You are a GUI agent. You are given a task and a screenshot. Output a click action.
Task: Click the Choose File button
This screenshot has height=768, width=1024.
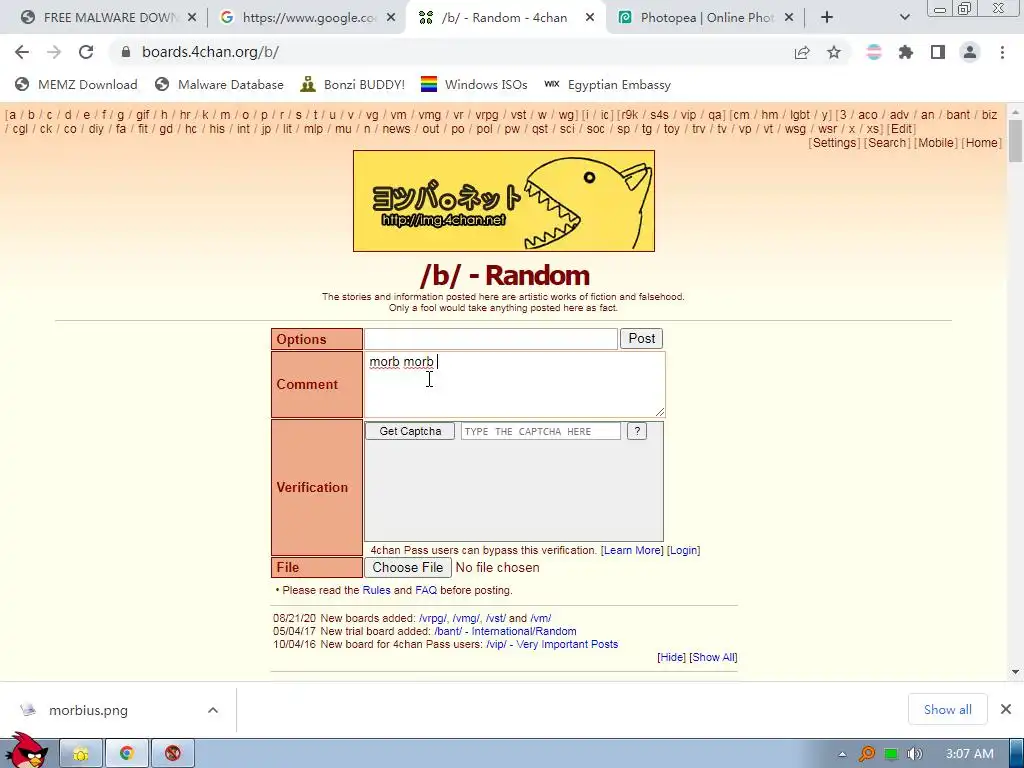[408, 568]
